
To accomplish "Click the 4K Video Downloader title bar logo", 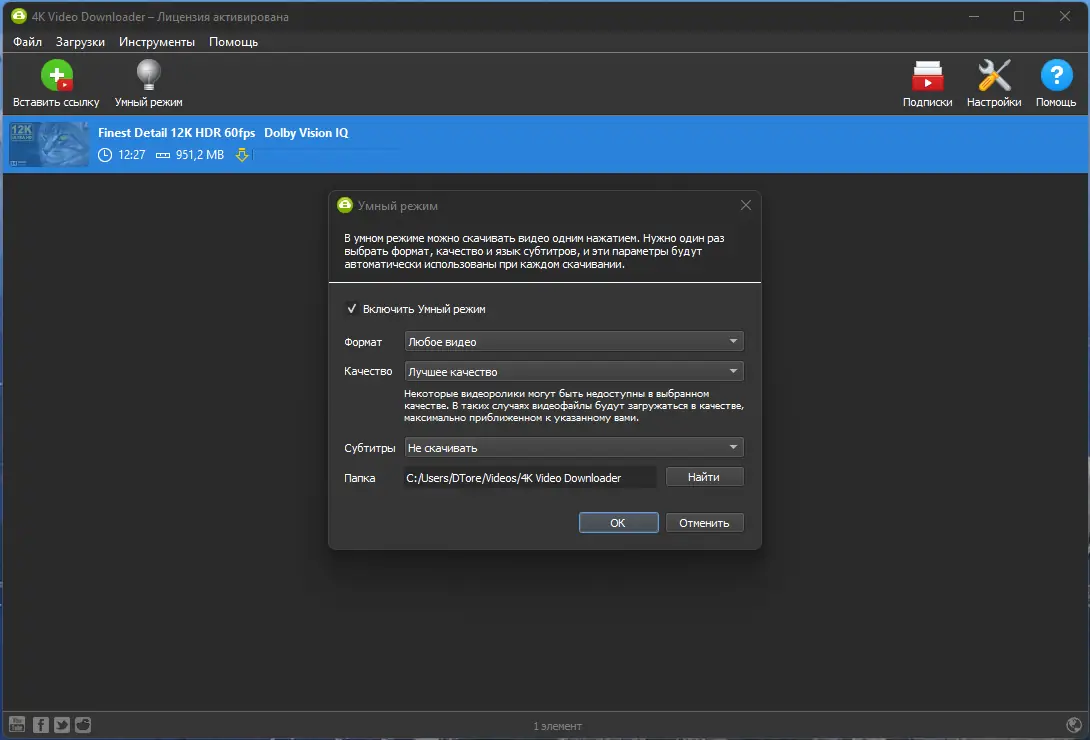I will pyautogui.click(x=19, y=15).
